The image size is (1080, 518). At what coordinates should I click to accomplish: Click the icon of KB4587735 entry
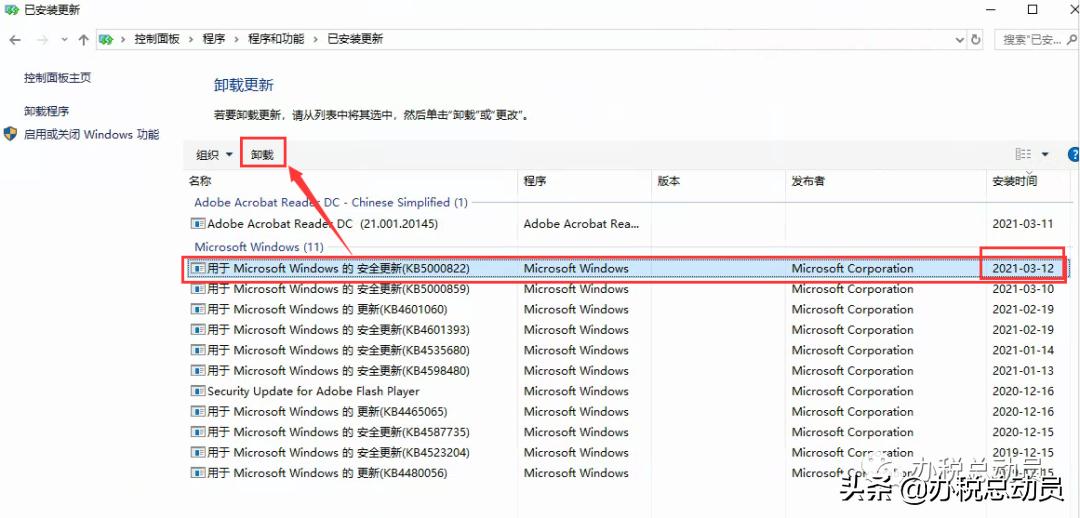[198, 433]
